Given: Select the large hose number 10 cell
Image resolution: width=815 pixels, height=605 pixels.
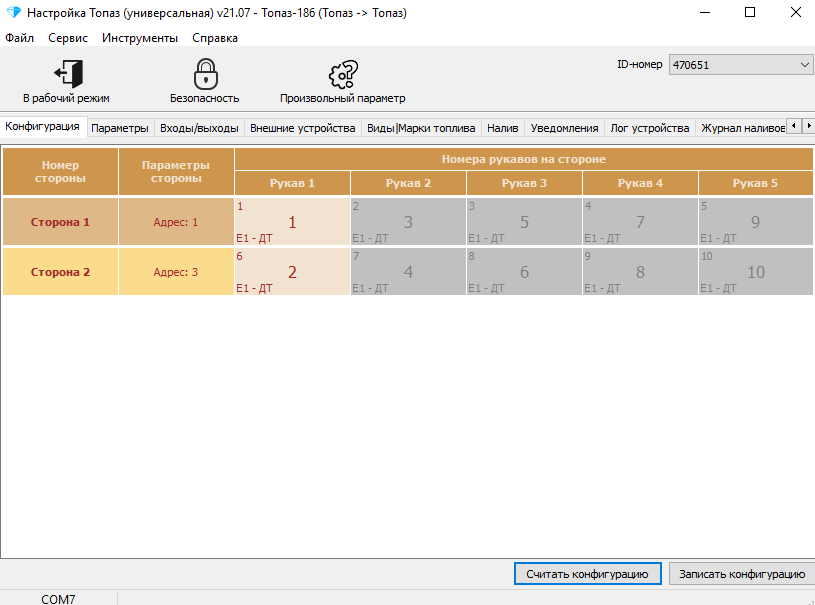Looking at the screenshot, I should tap(756, 272).
